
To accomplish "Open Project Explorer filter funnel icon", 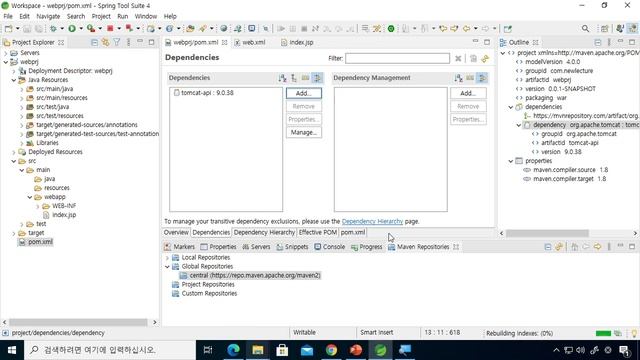I will click(117, 42).
